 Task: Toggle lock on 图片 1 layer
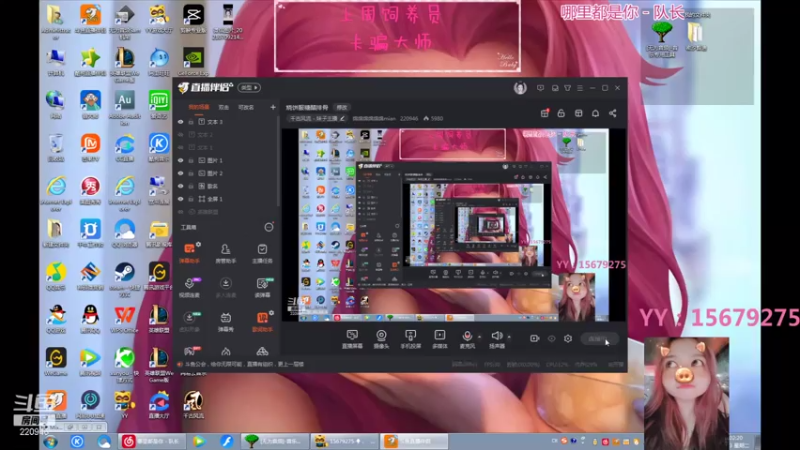point(191,160)
